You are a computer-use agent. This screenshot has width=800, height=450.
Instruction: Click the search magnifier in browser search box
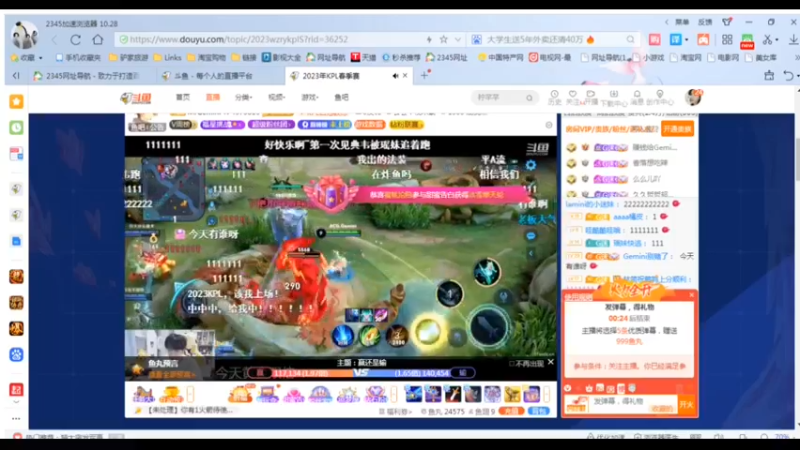tap(631, 39)
